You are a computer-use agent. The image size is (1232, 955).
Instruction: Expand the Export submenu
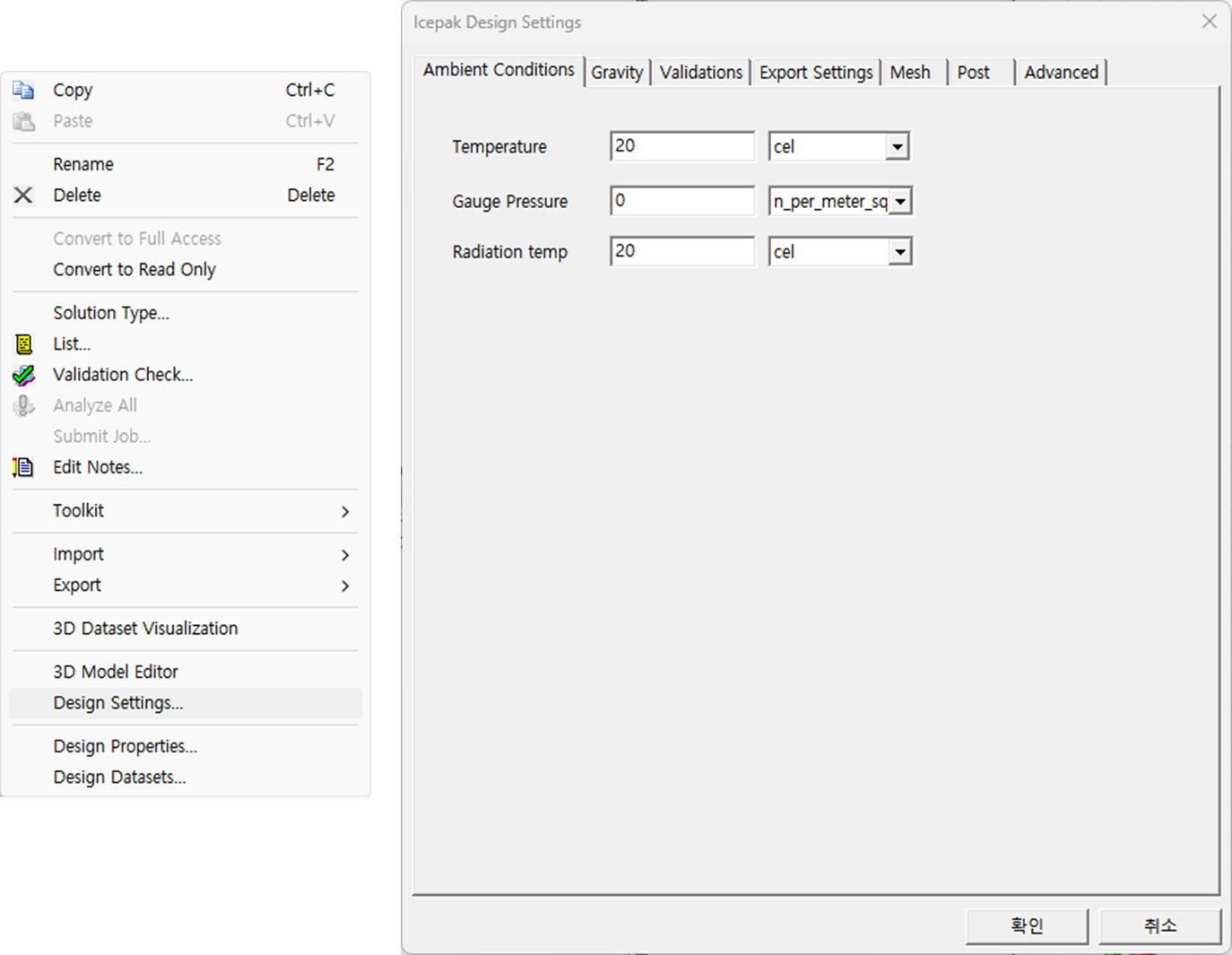tap(345, 586)
